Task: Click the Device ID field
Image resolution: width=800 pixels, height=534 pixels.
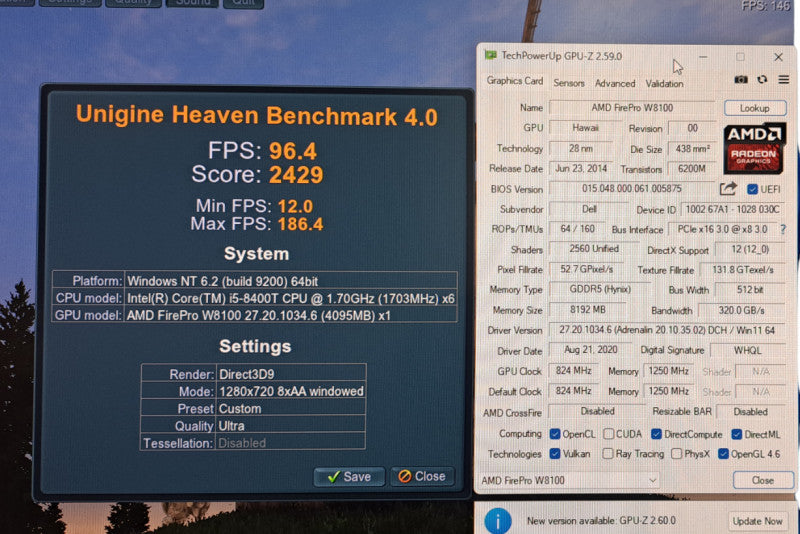Action: (732, 209)
